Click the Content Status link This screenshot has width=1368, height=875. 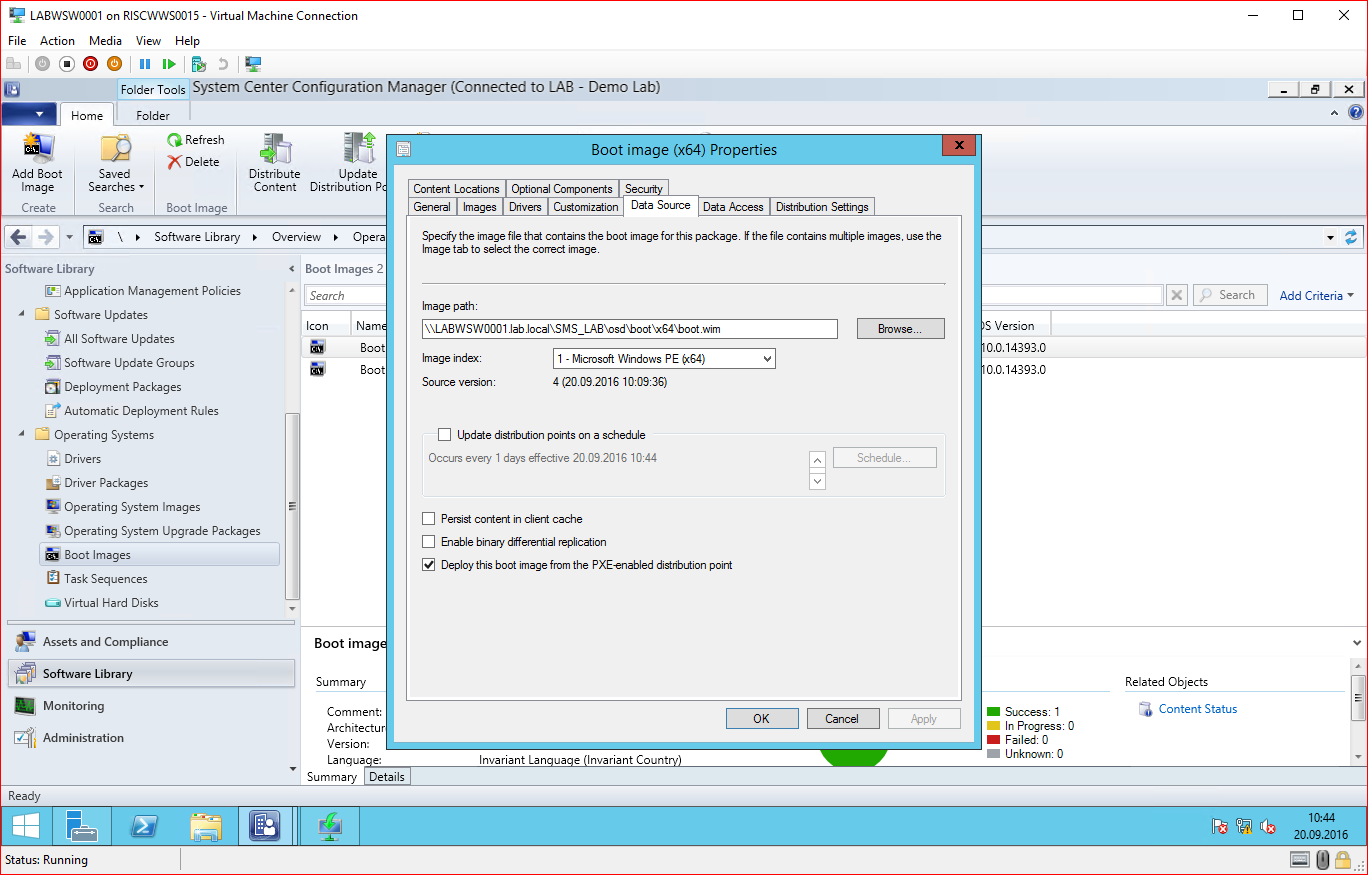[1198, 709]
